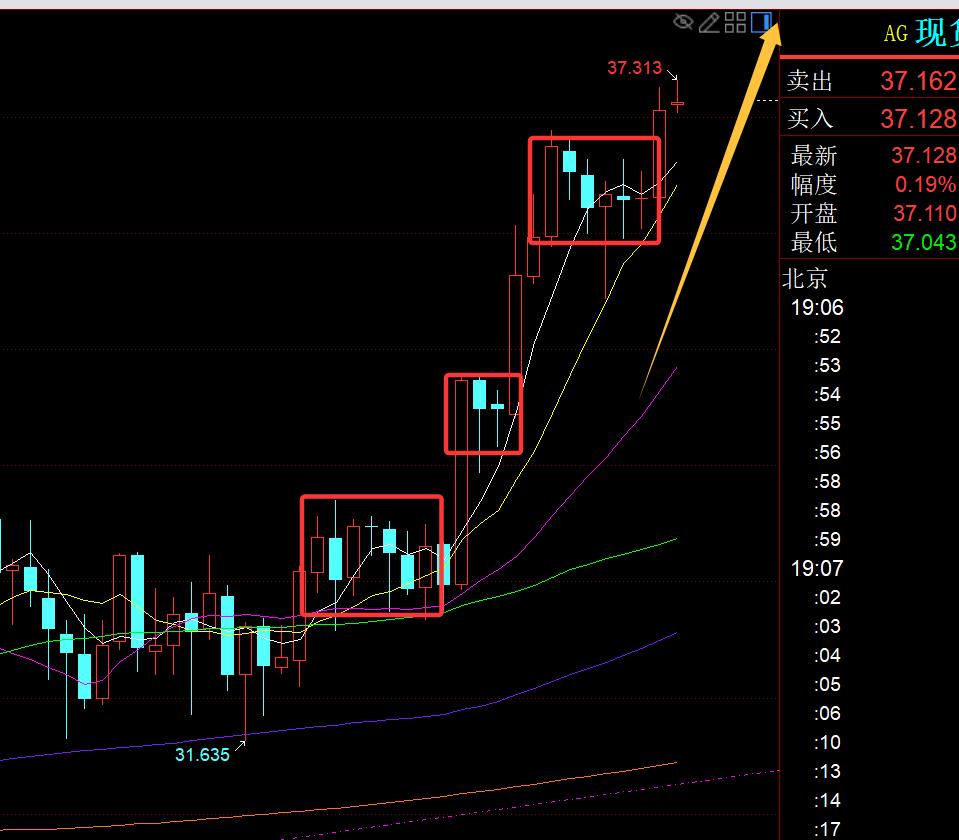Select the 19:07 tick entry
The height and width of the screenshot is (840, 959).
817,568
